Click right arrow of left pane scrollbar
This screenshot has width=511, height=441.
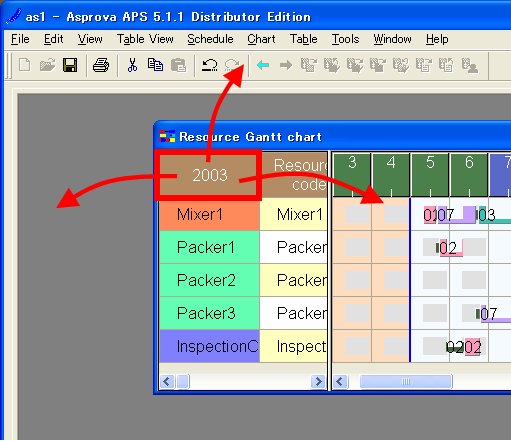(318, 381)
